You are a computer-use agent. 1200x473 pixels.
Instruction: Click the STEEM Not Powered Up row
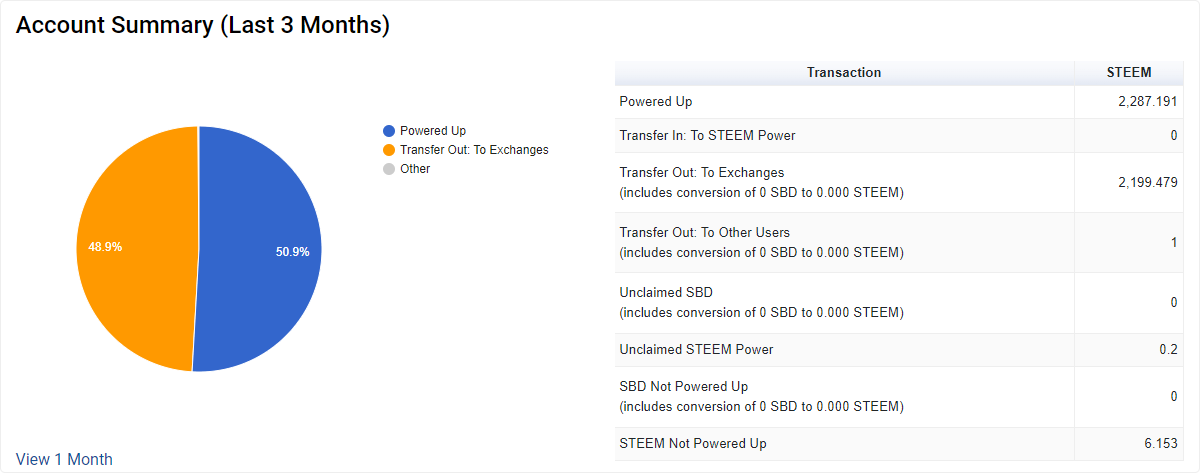tap(693, 444)
